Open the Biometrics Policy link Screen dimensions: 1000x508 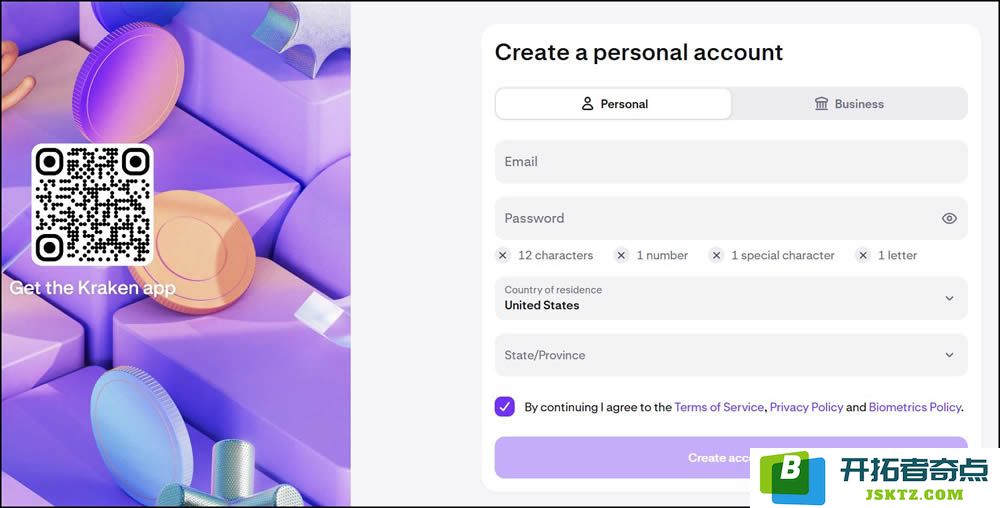(x=915, y=407)
